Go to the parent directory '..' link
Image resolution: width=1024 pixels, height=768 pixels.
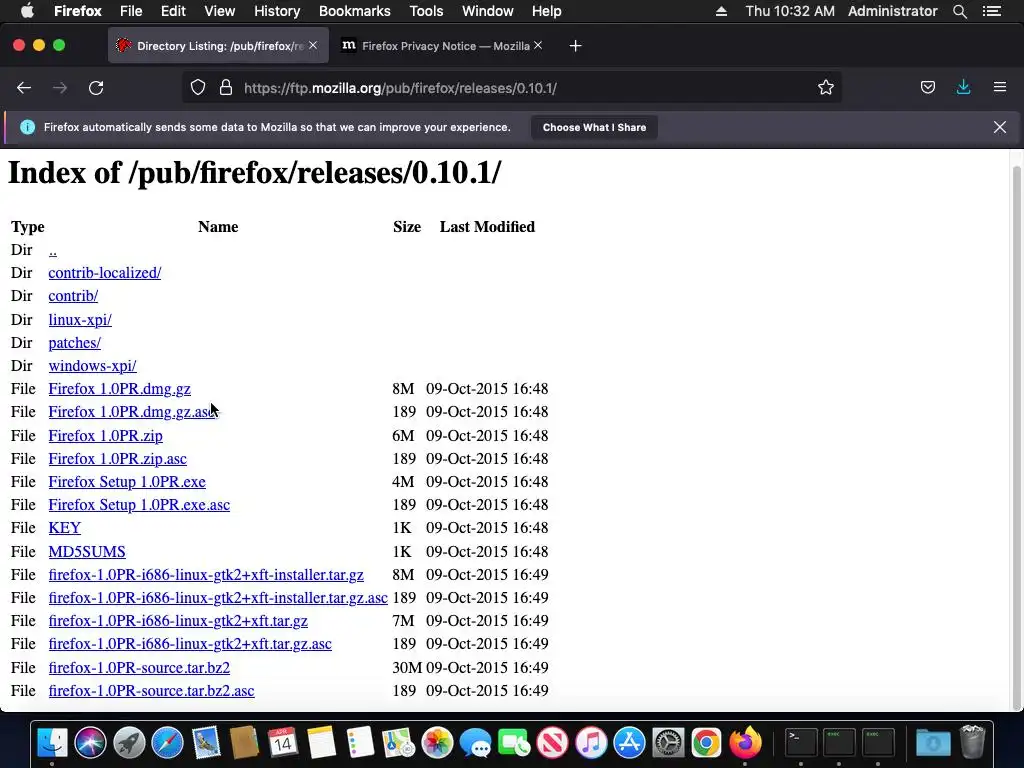coord(53,250)
